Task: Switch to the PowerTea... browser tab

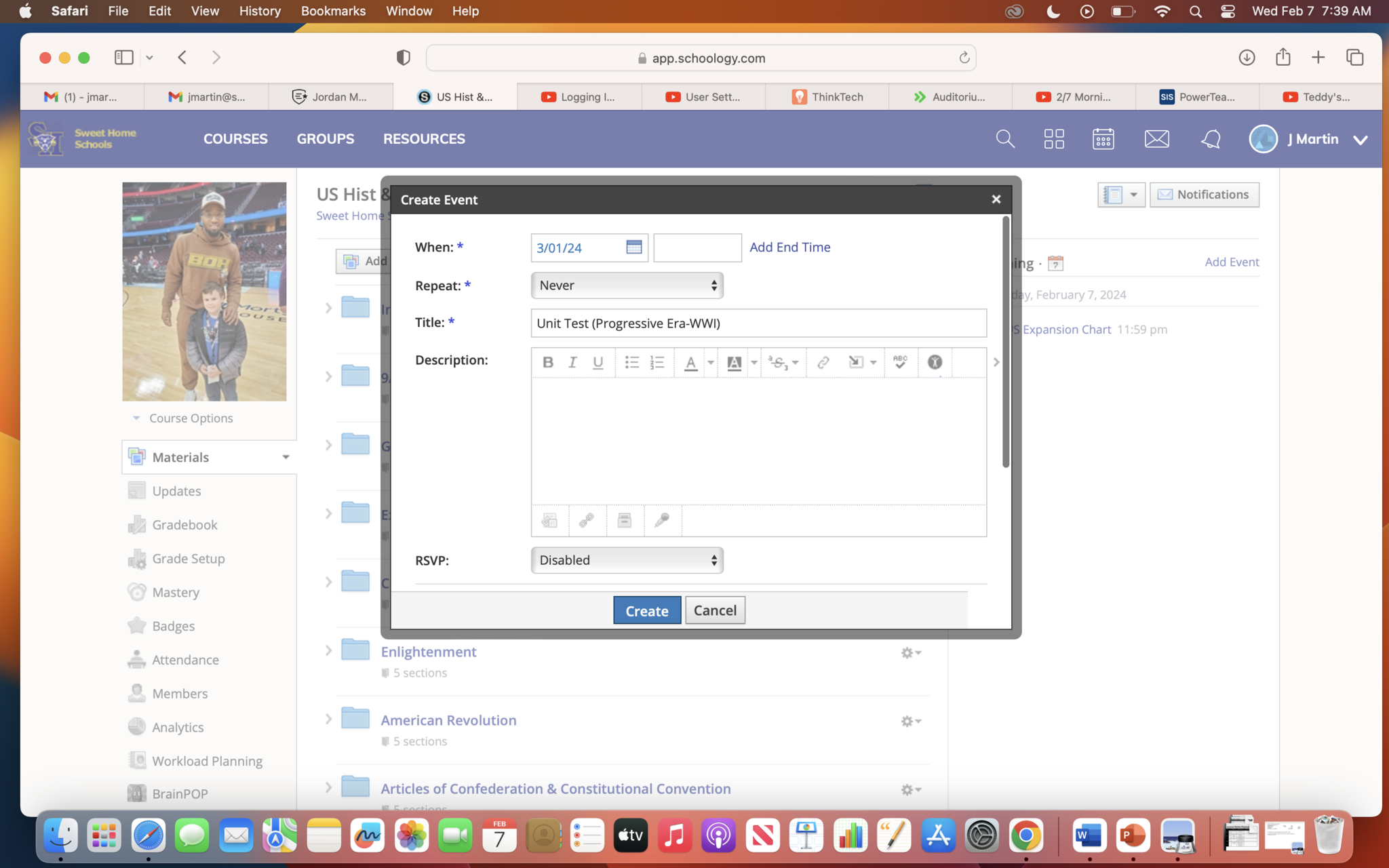Action: pyautogui.click(x=1197, y=97)
